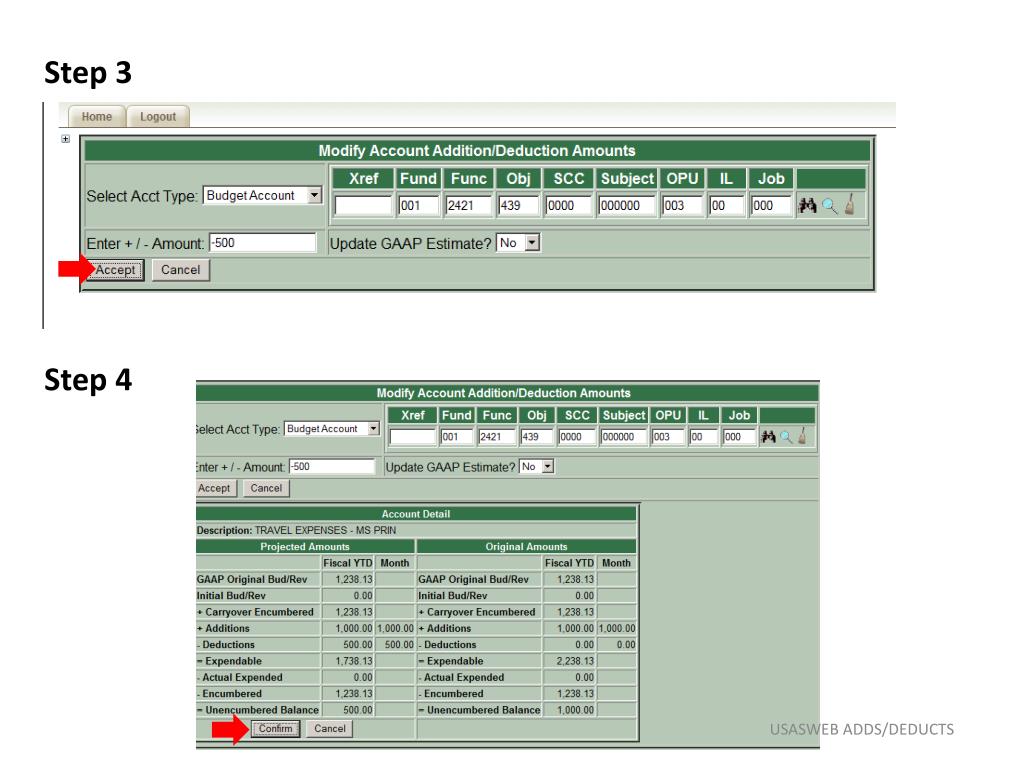The height and width of the screenshot is (768, 1024).
Task: Click the Fund field 001 in Step 3
Action: (x=419, y=205)
